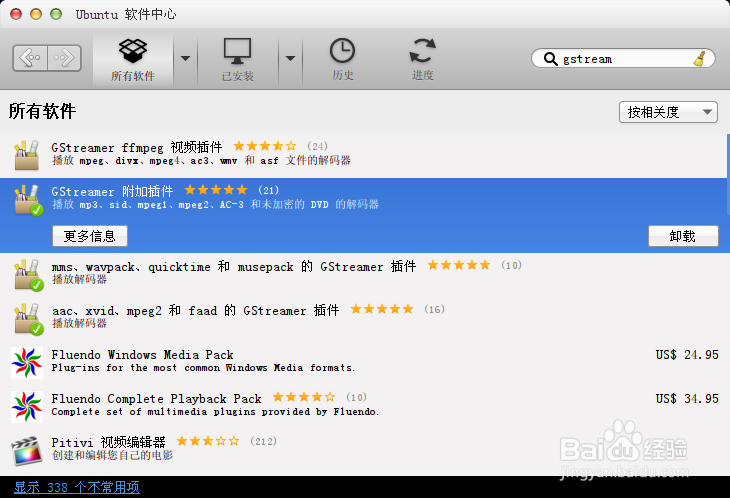Select Fluendo Windows Media Pack title
Screen dimensions: 730x498
click(x=142, y=355)
